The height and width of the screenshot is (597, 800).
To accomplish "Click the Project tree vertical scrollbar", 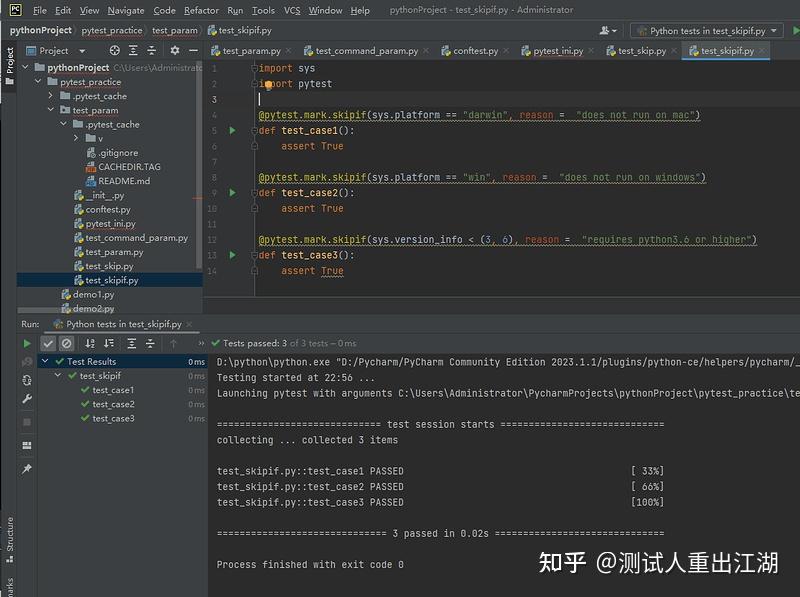I will (x=199, y=166).
